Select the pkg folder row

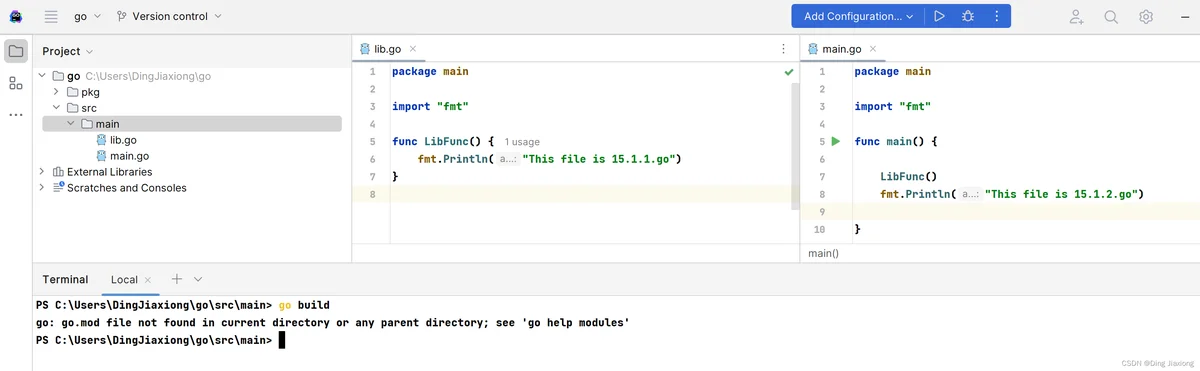click(x=192, y=92)
